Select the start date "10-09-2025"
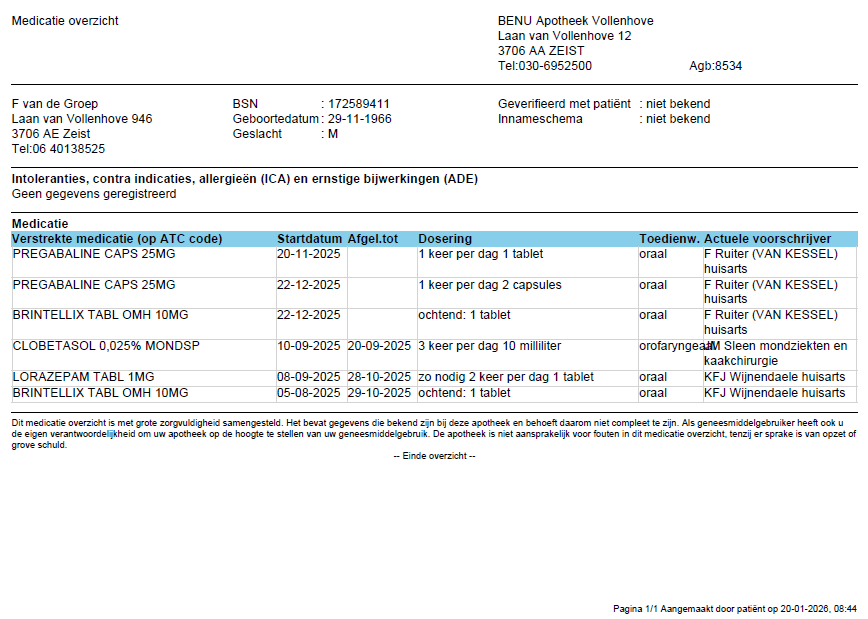Screen dimensions: 868x619 [x=308, y=346]
